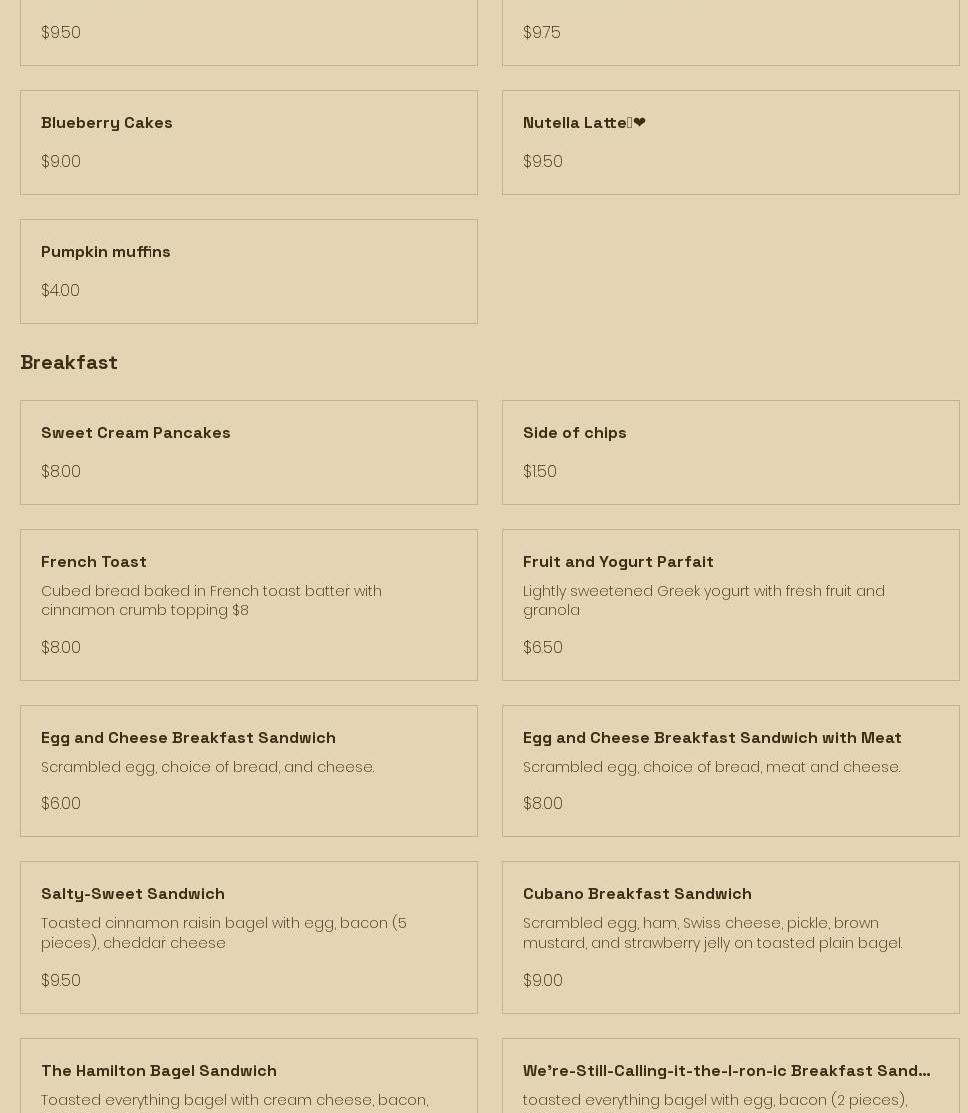Screen dimensions: 968x1113
Task: Click the heart emoji beside Nutella Latte
Action: pyautogui.click(x=639, y=123)
